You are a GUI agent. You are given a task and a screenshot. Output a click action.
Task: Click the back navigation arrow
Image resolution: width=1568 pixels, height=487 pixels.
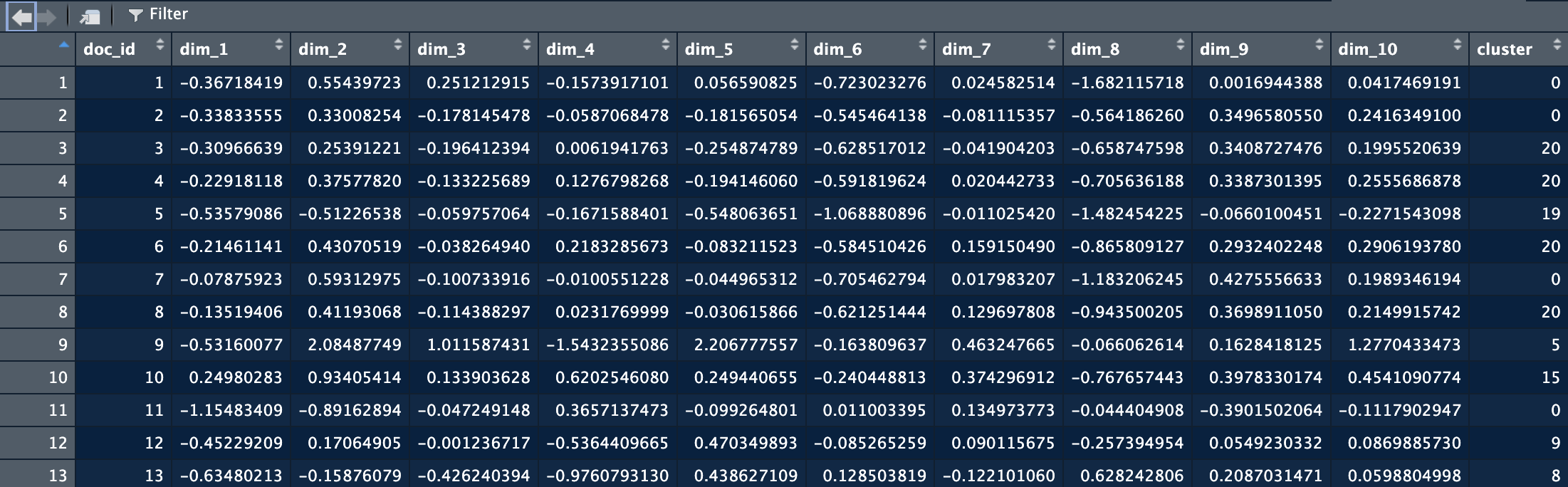click(21, 16)
